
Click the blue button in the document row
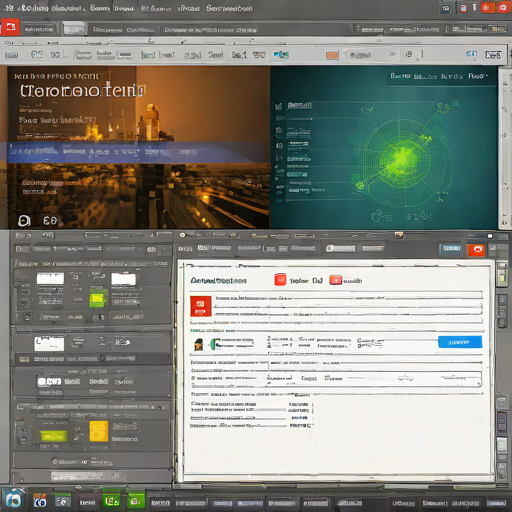click(460, 342)
